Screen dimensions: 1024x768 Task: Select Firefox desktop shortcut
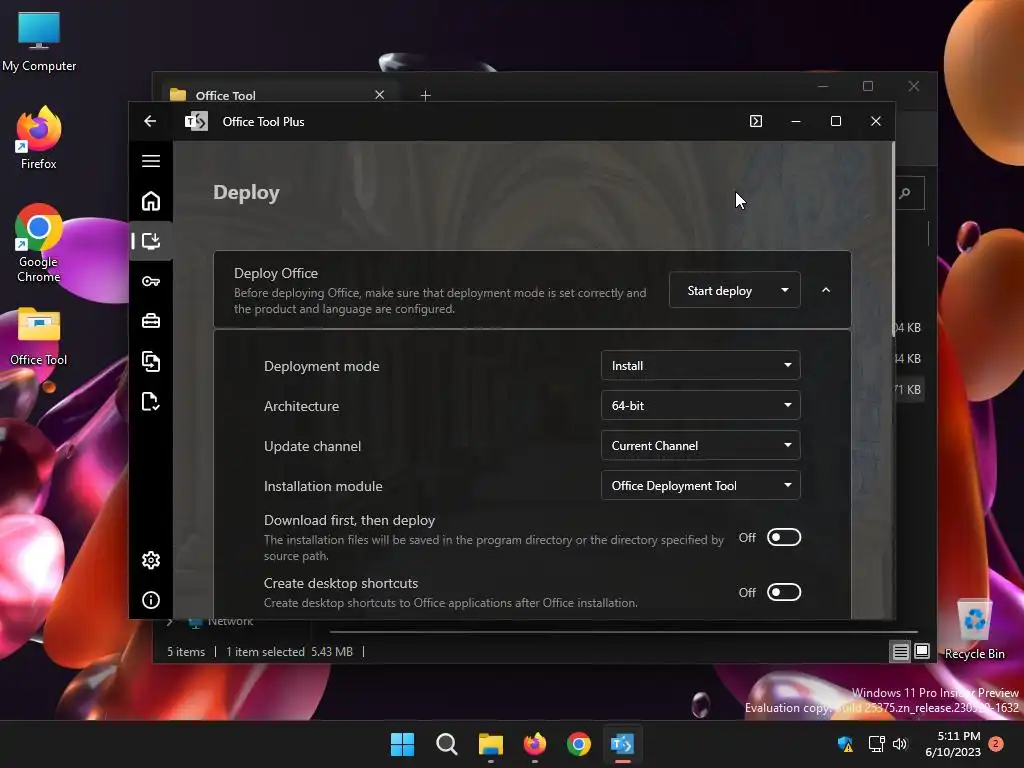point(39,138)
